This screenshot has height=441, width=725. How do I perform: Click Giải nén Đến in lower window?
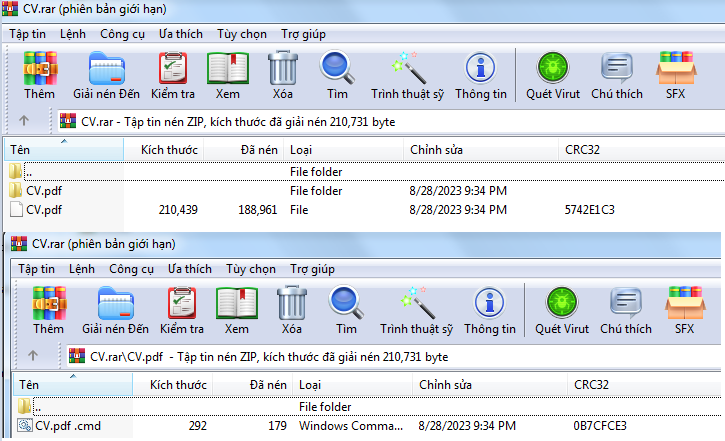(x=116, y=303)
